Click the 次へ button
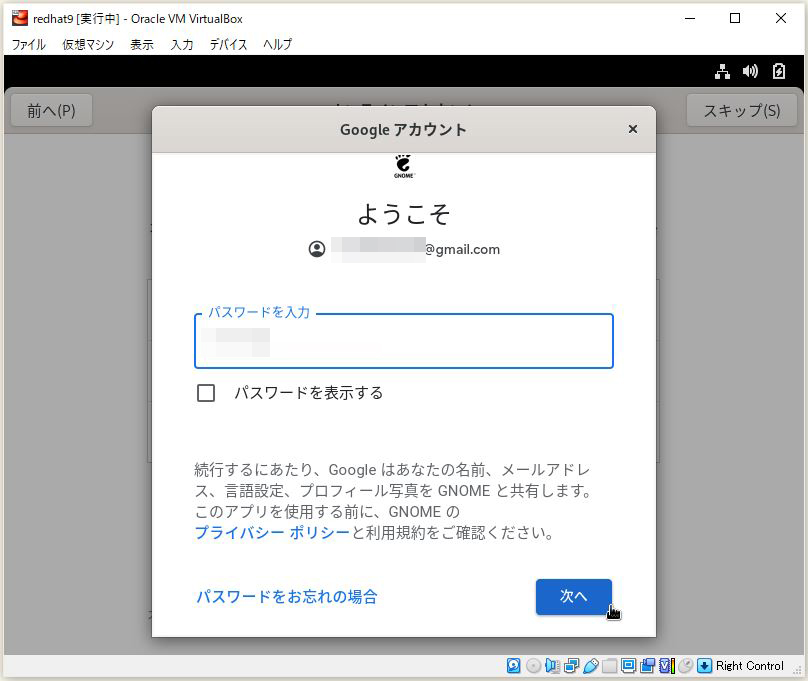This screenshot has width=808, height=681. 574,597
